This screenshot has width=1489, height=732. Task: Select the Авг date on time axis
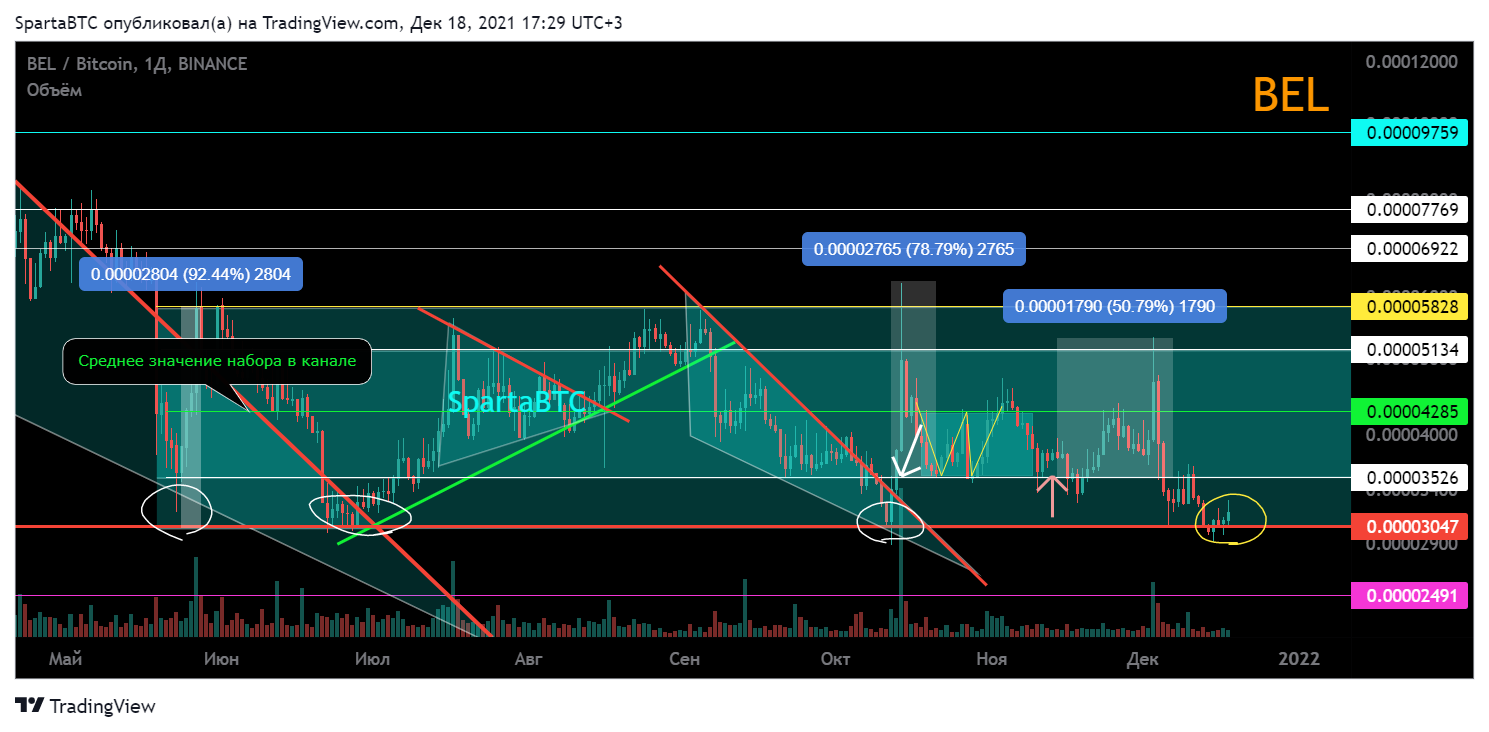528,659
